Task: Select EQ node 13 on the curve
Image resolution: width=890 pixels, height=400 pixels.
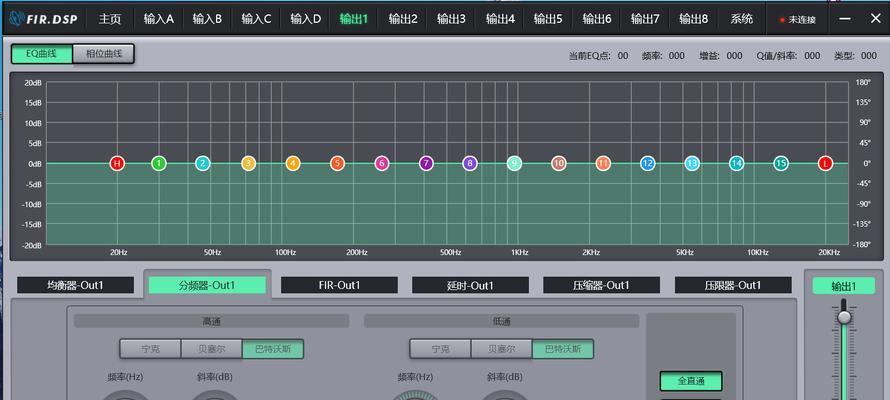Action: (x=692, y=163)
